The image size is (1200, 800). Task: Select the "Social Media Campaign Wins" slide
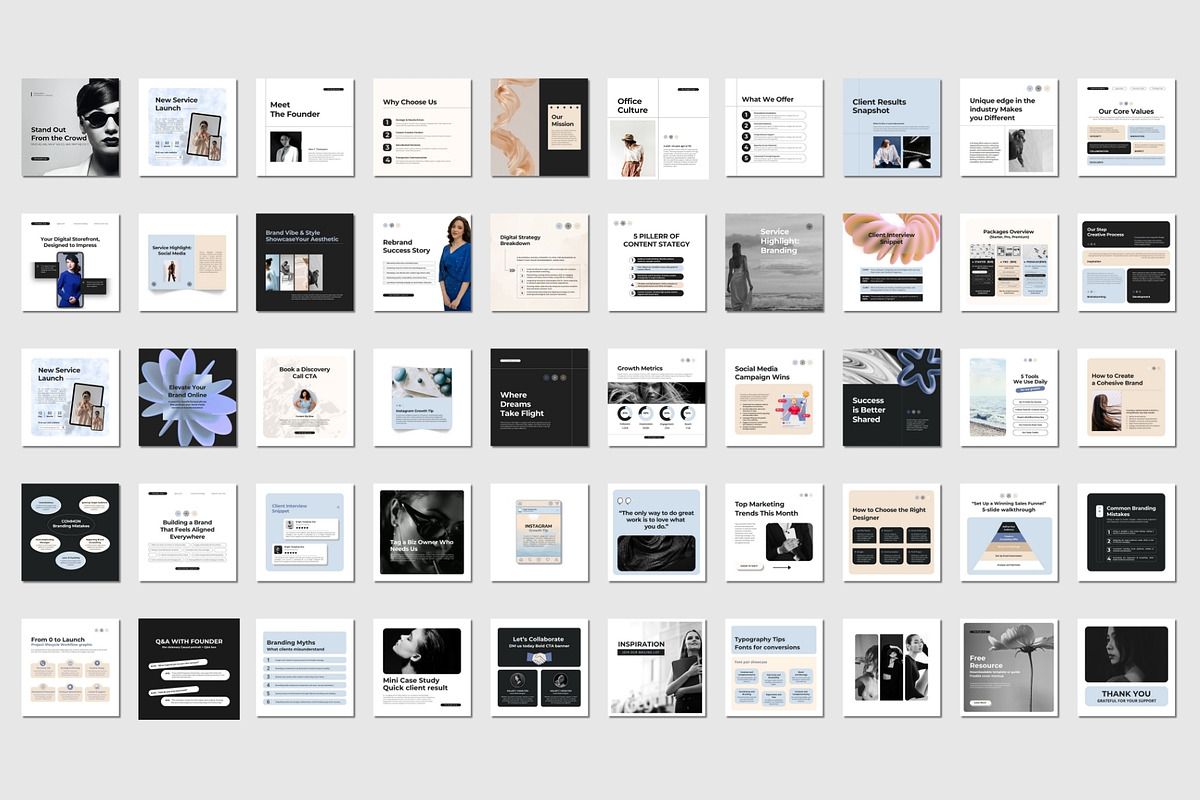coord(774,397)
